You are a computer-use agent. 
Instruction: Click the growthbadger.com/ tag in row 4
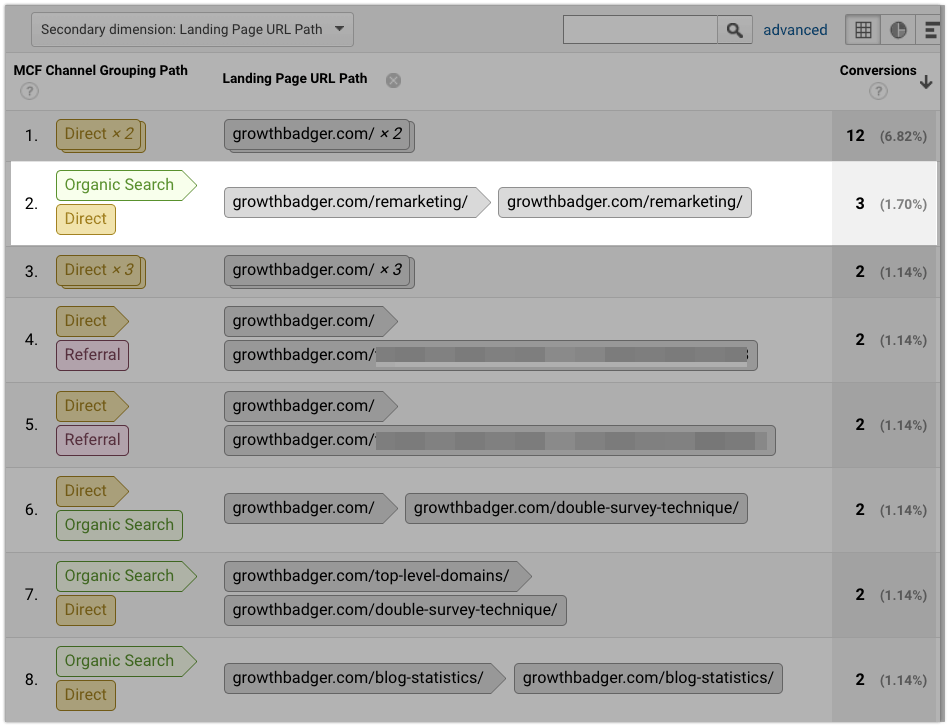point(310,321)
